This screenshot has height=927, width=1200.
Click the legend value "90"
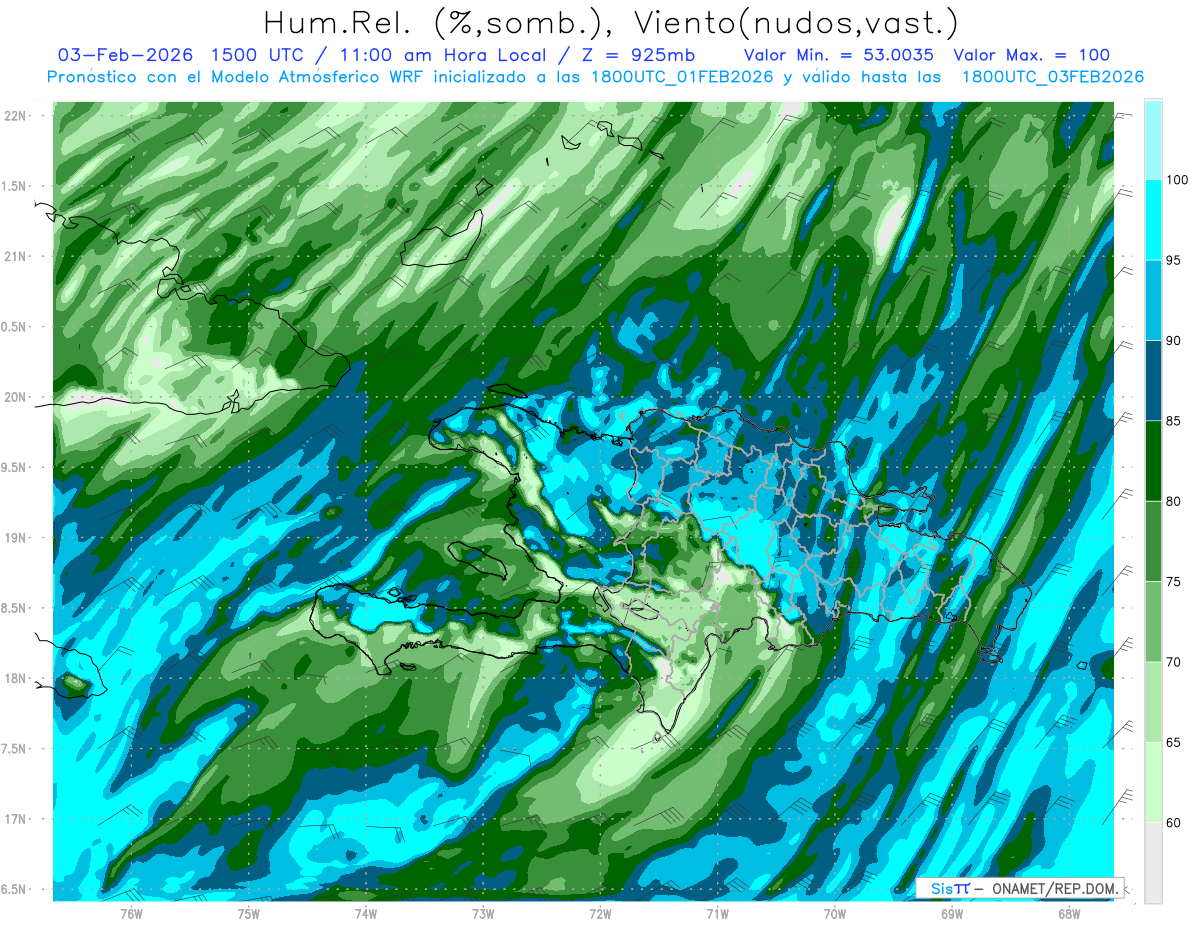pyautogui.click(x=1174, y=341)
